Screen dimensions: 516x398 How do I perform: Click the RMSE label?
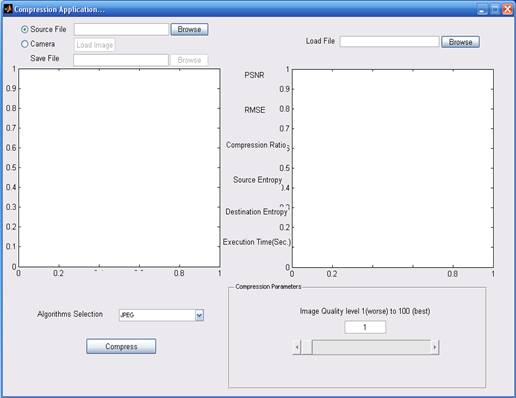pos(255,110)
